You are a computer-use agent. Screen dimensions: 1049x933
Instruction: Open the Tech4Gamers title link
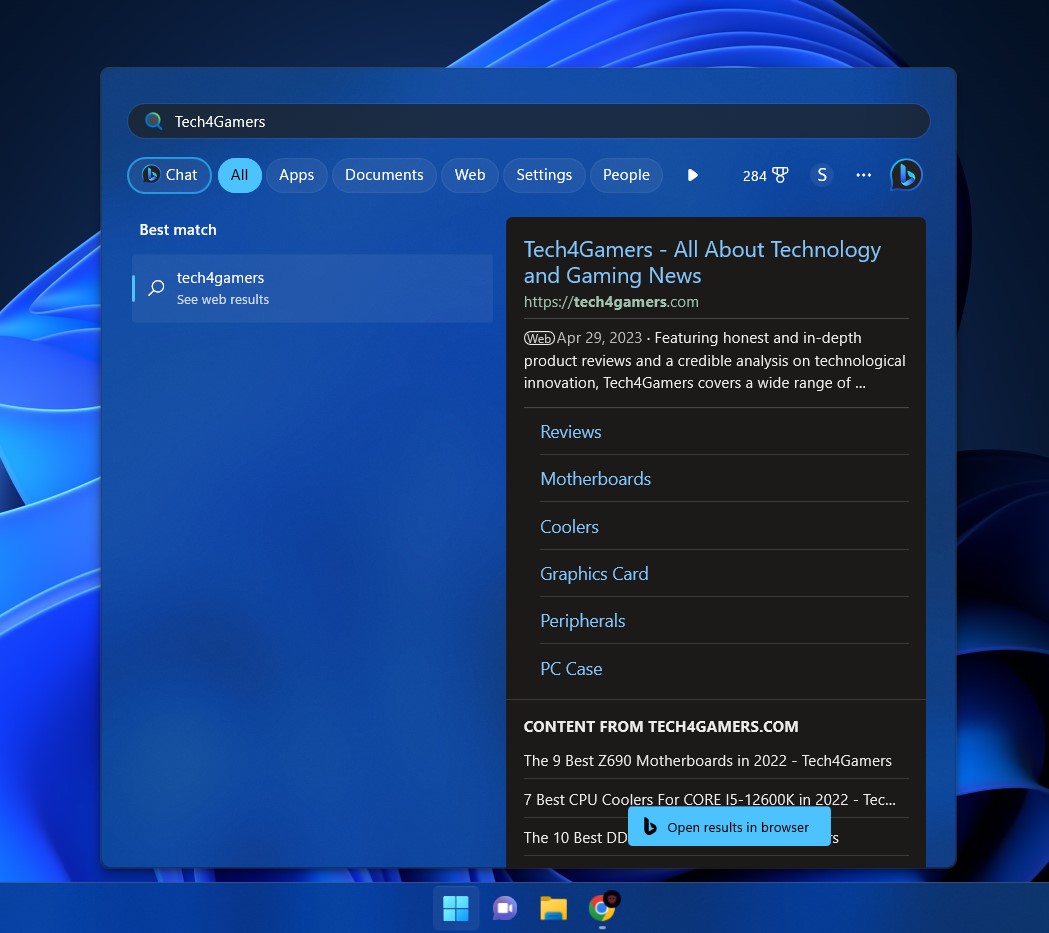[702, 262]
